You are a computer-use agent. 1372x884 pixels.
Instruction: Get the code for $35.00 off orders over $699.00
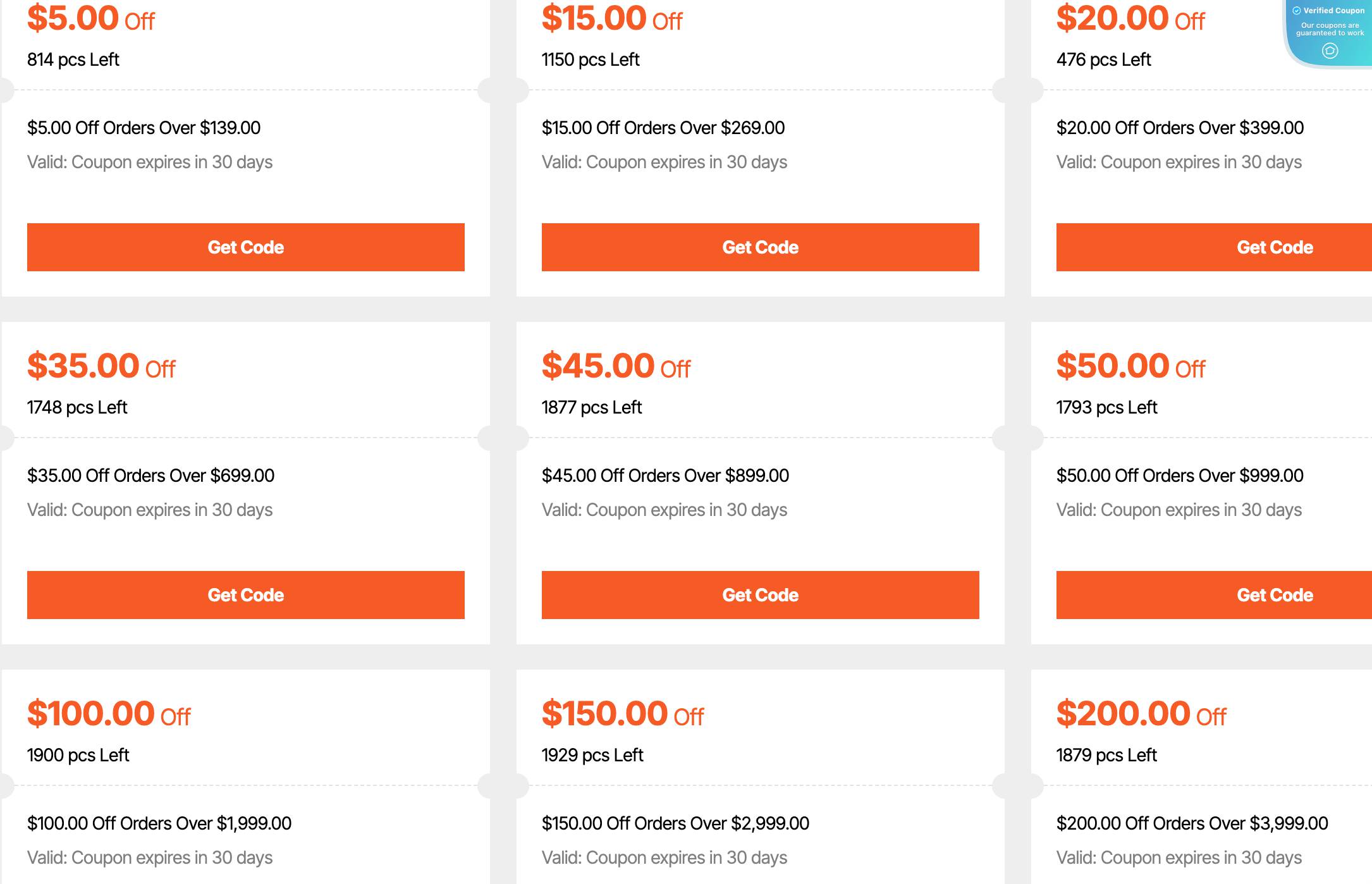(x=246, y=595)
